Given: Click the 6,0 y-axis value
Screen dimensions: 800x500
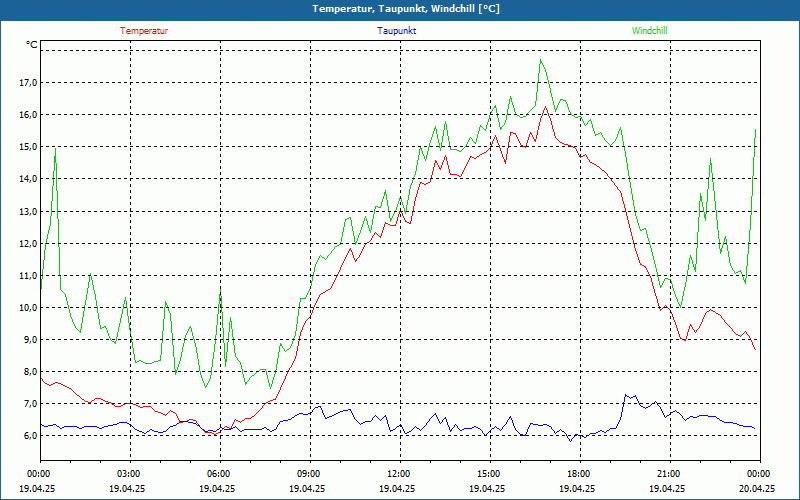Looking at the screenshot, I should pos(31,436).
